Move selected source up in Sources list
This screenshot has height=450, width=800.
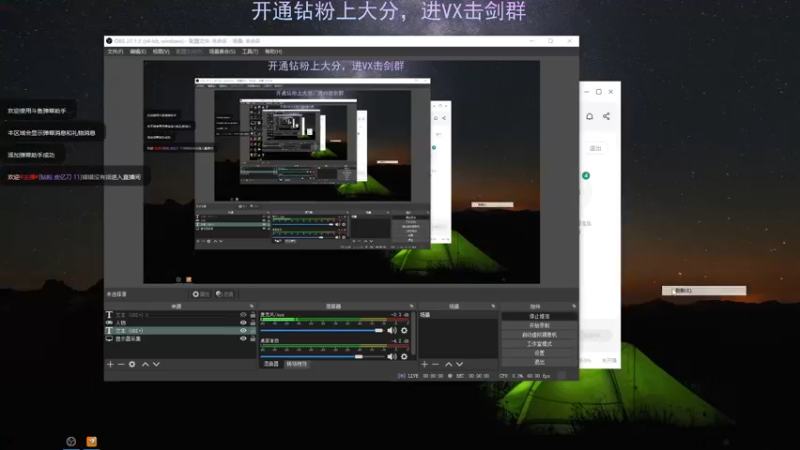[145, 364]
